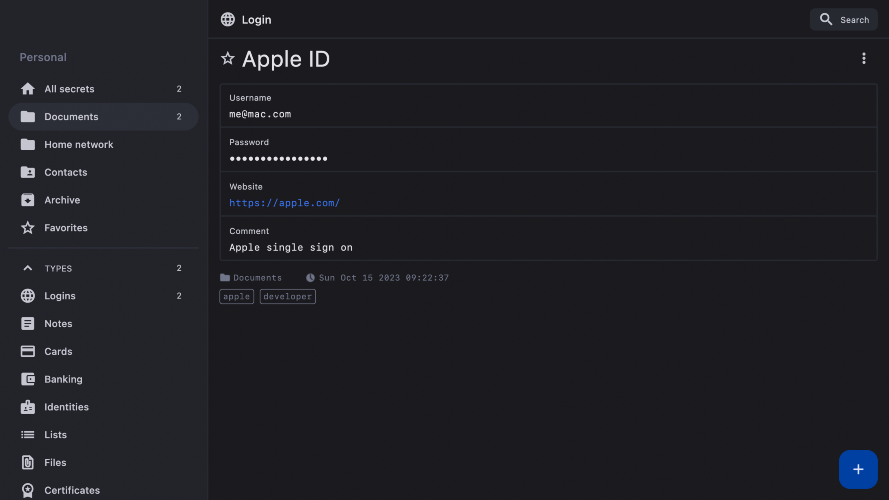Viewport: 889px width, 500px height.
Task: Select Home network folder label
Action: [x=79, y=145]
